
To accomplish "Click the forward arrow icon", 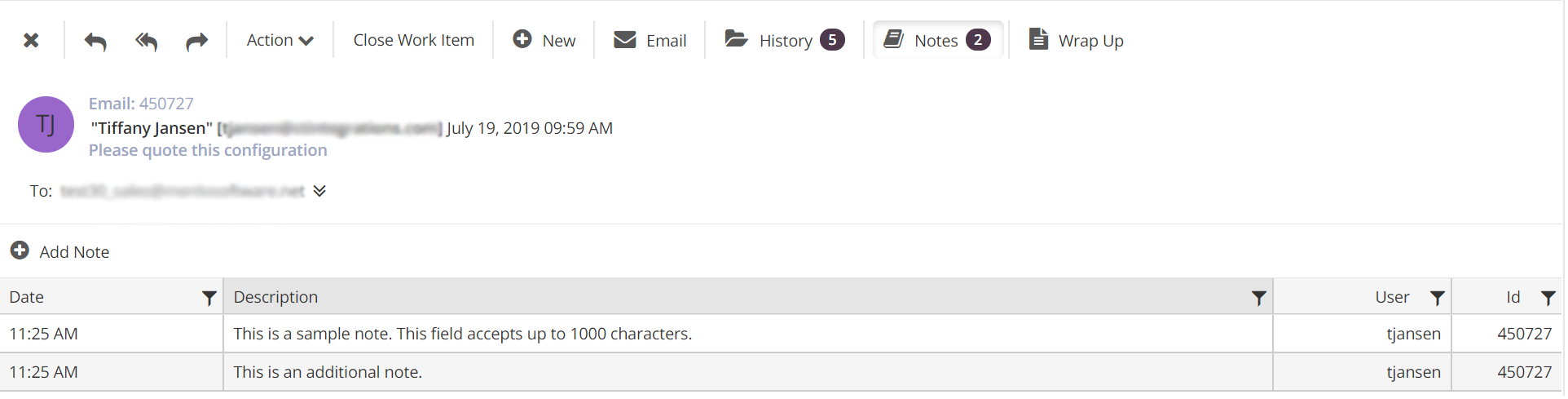I will 196,41.
